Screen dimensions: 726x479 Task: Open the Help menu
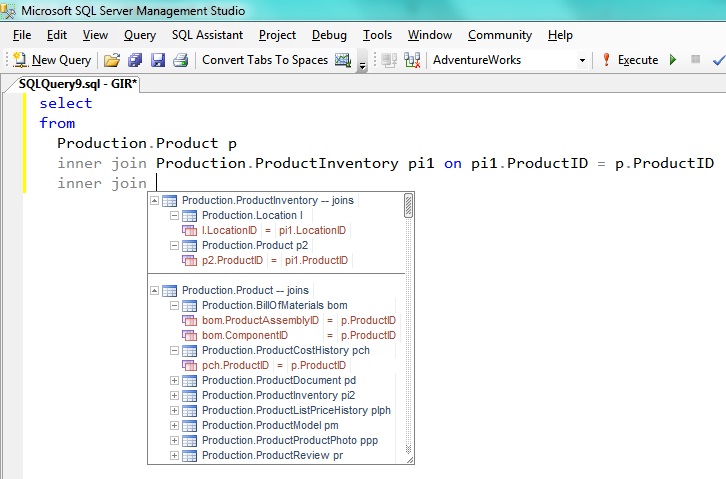click(x=560, y=35)
